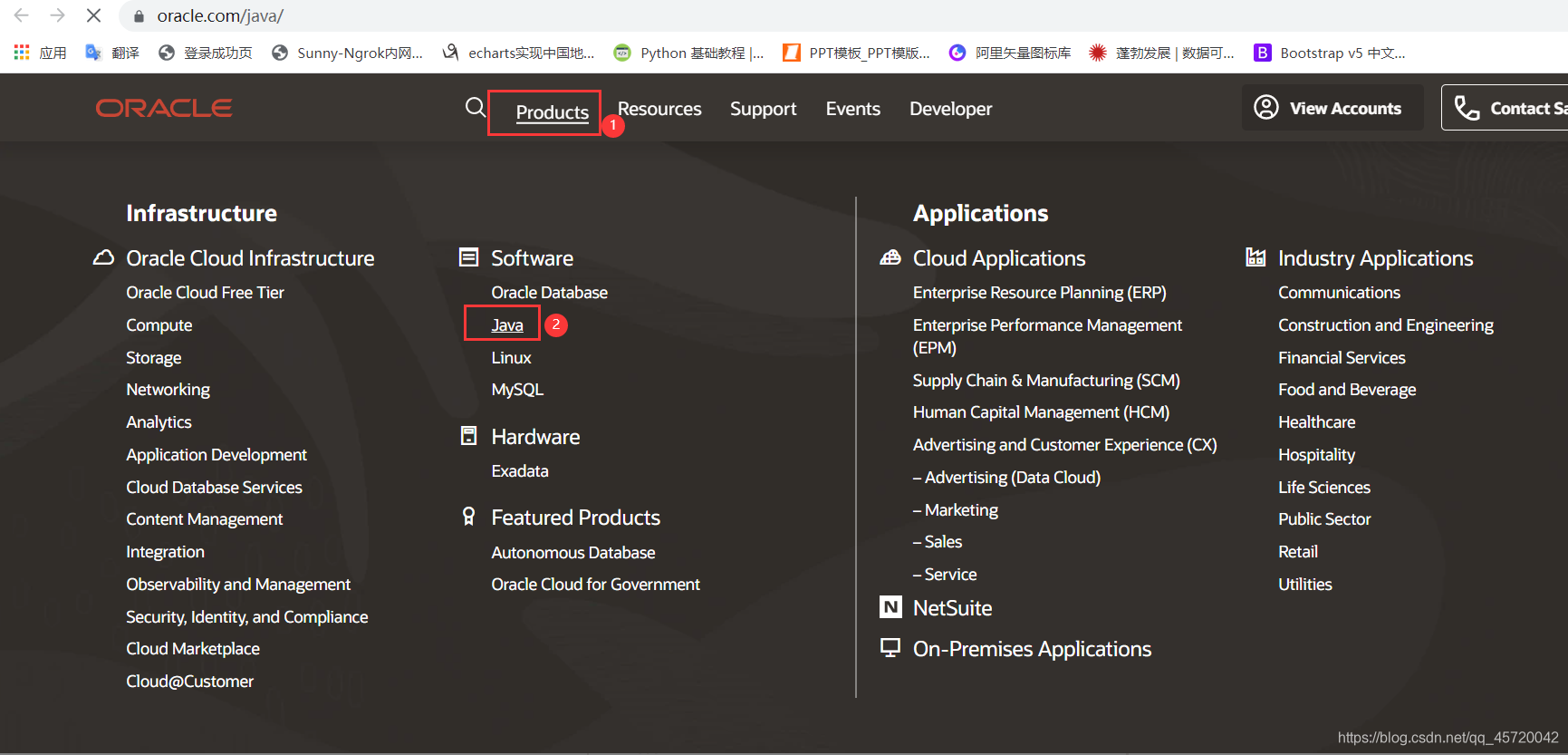Open the Oracle Database link
Image resolution: width=1568 pixels, height=755 pixels.
(x=549, y=292)
